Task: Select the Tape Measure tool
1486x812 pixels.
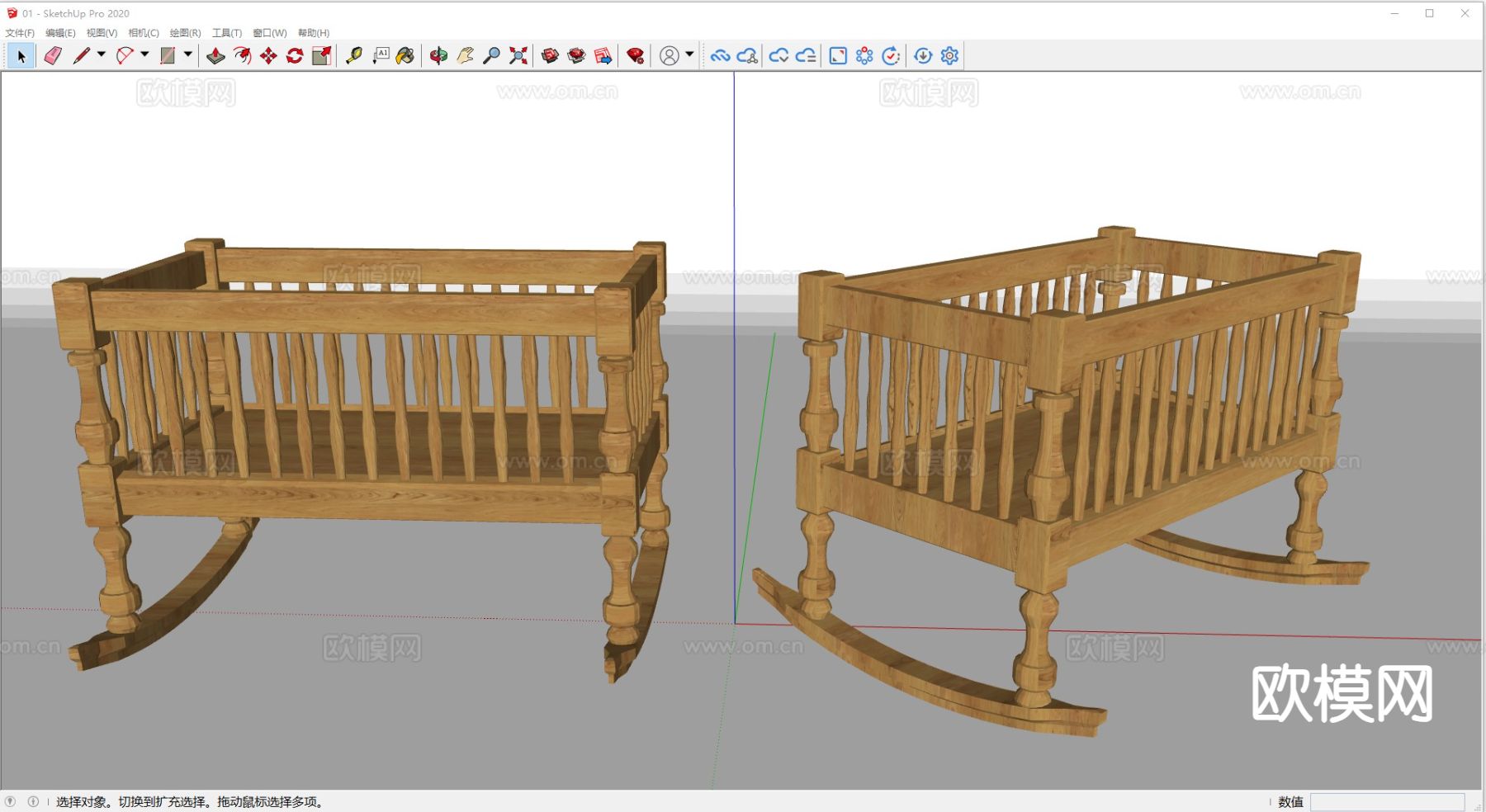Action: coord(353,56)
